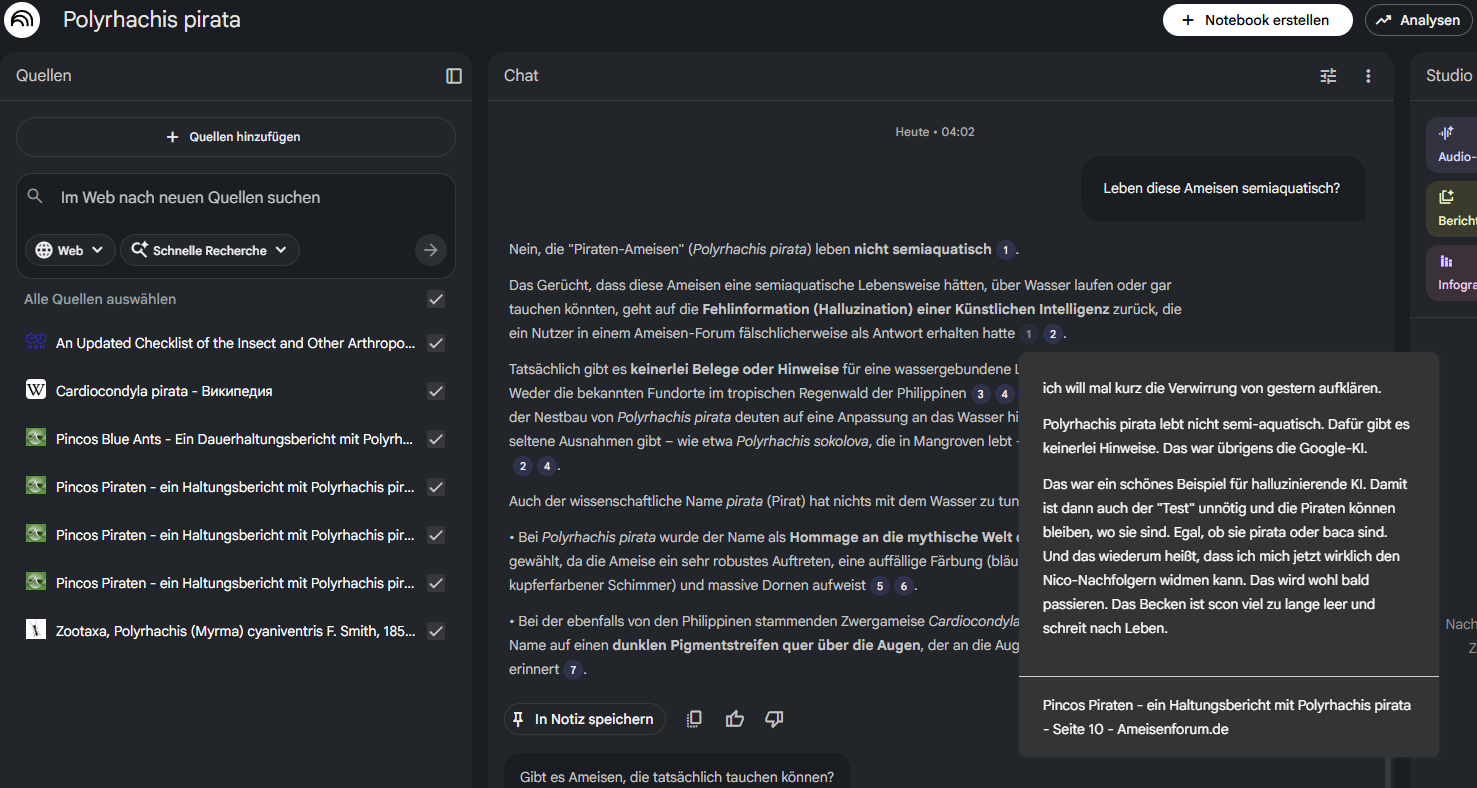Uncheck the Pincos Blue Ants source checkbox
This screenshot has height=788, width=1477.
click(x=436, y=439)
